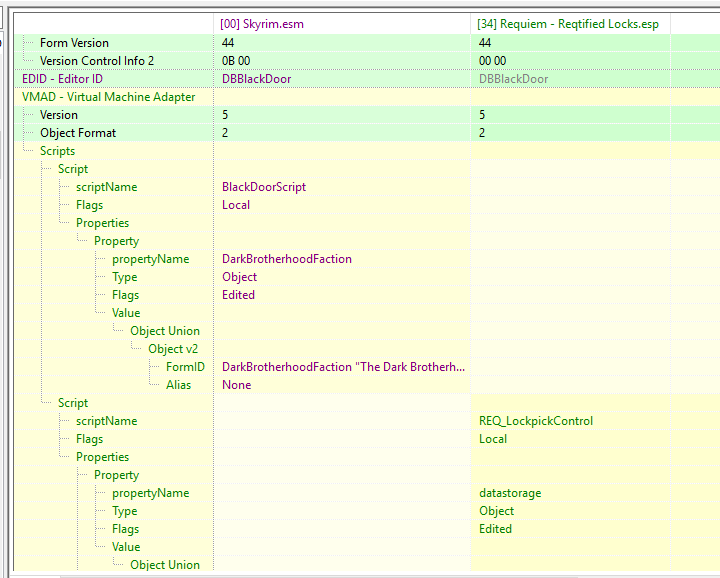
Task: Select Form Version value 44 in Requiem column
Action: tap(485, 43)
